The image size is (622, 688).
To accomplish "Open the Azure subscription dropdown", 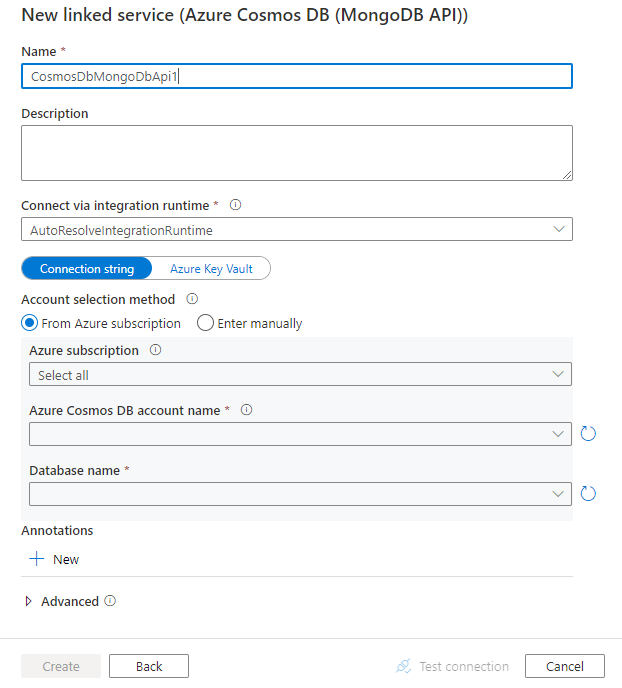I will click(x=300, y=375).
